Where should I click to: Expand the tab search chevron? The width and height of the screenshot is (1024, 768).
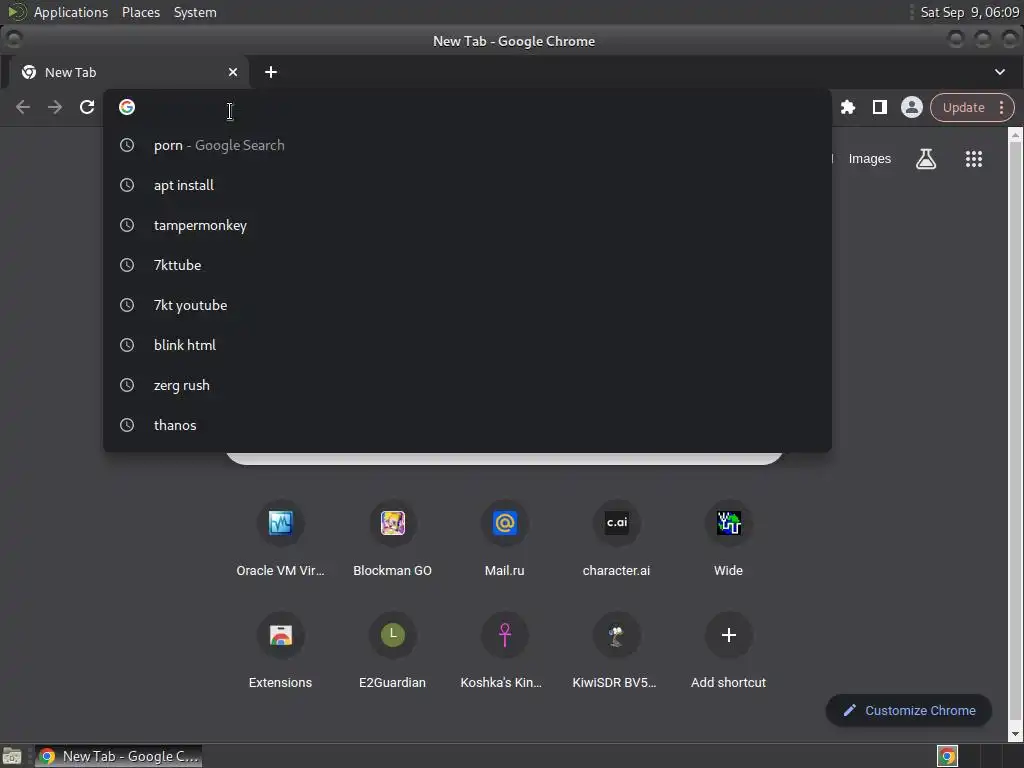(x=1000, y=72)
